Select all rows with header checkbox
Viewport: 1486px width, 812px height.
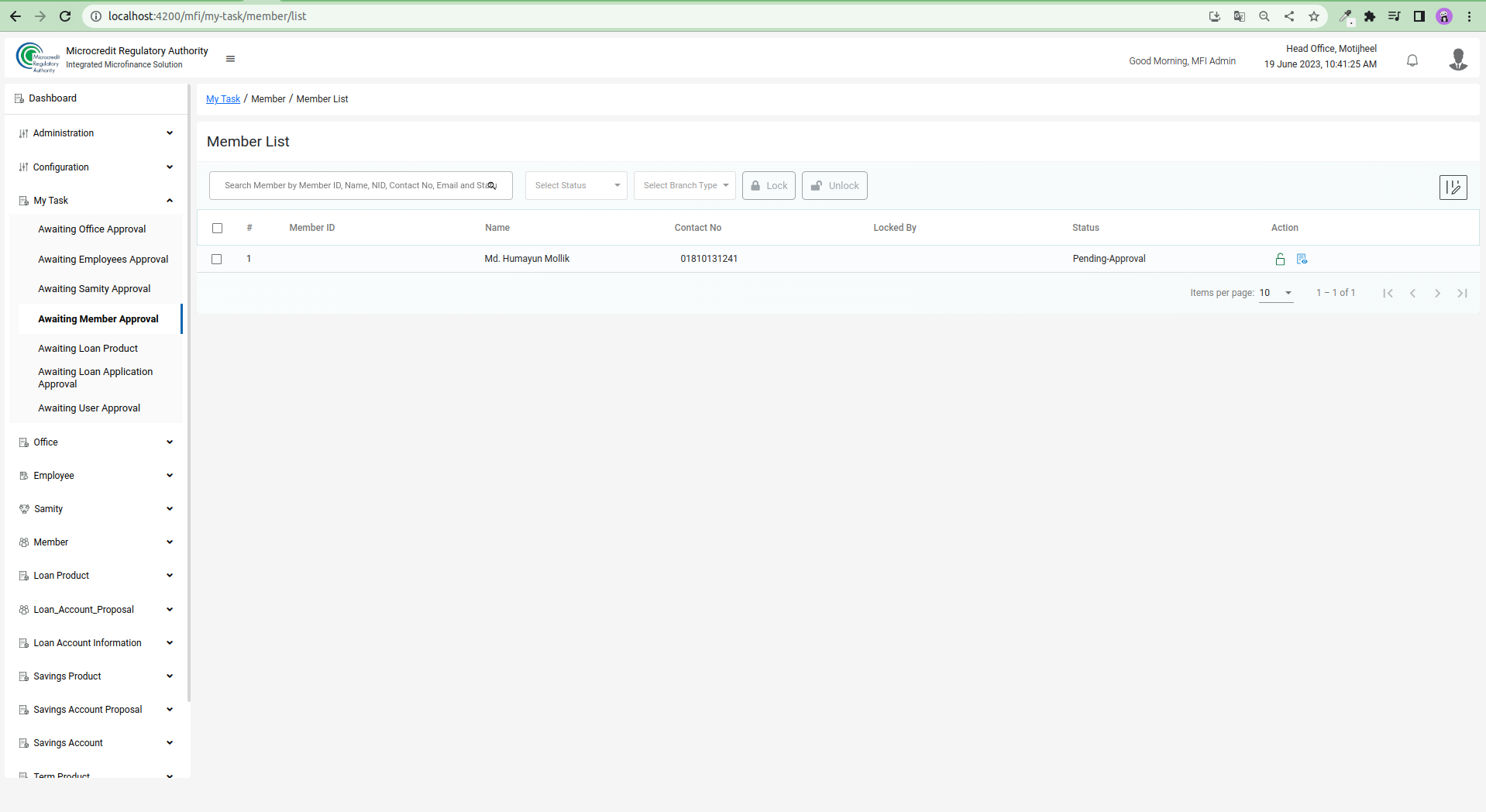click(217, 228)
